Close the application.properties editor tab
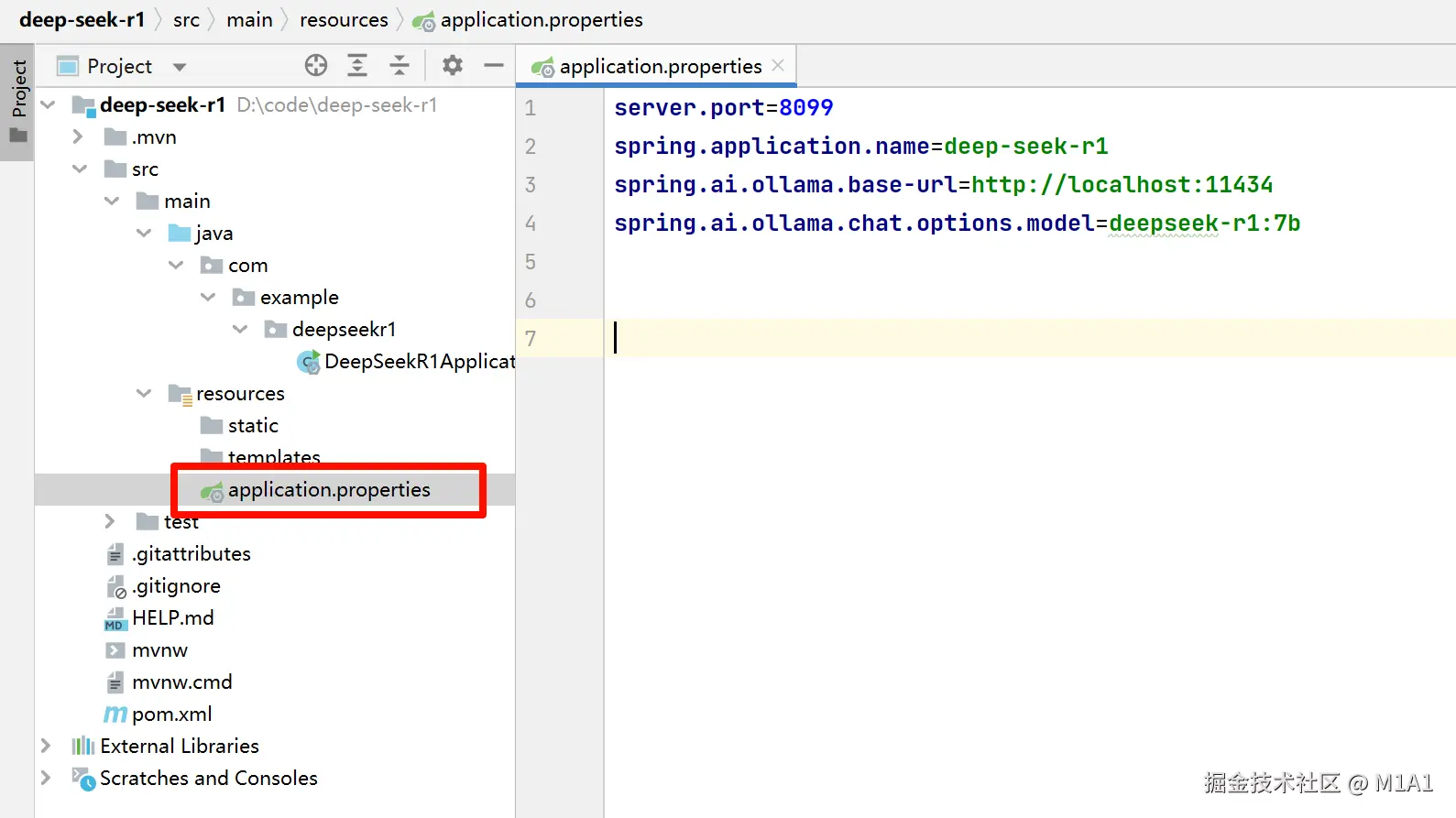This screenshot has width=1456, height=818. pos(778,65)
